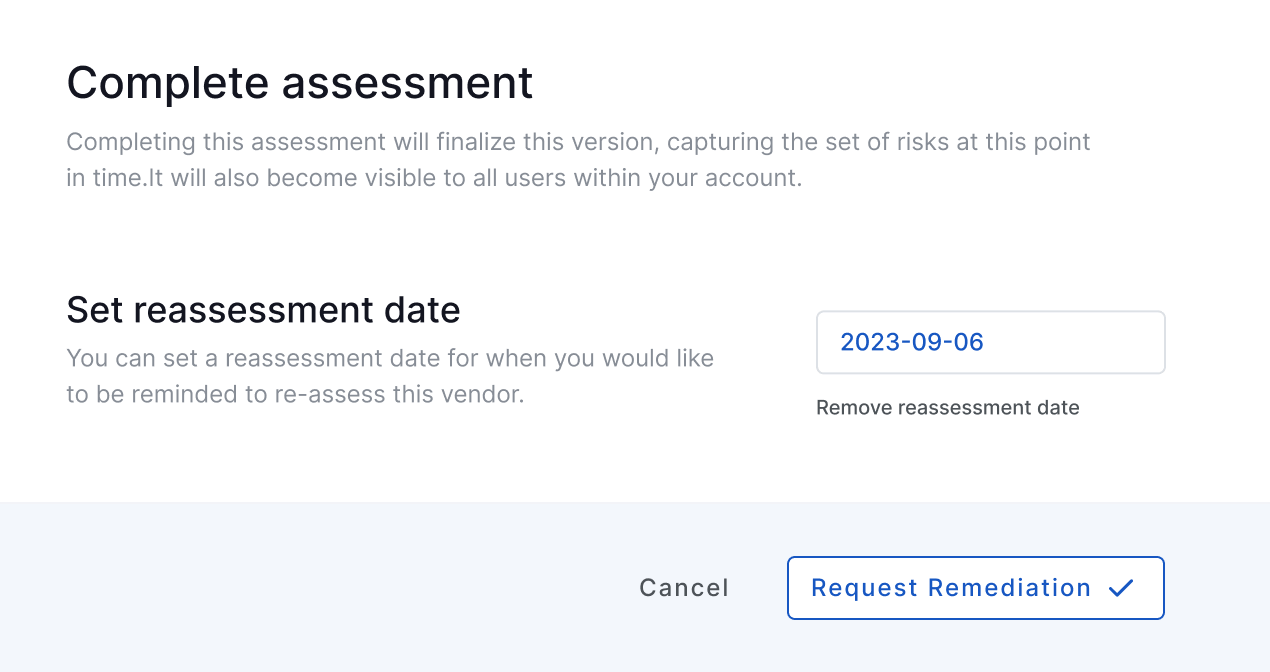1270x672 pixels.
Task: Click the word Request in the outlined button
Action: (x=865, y=588)
